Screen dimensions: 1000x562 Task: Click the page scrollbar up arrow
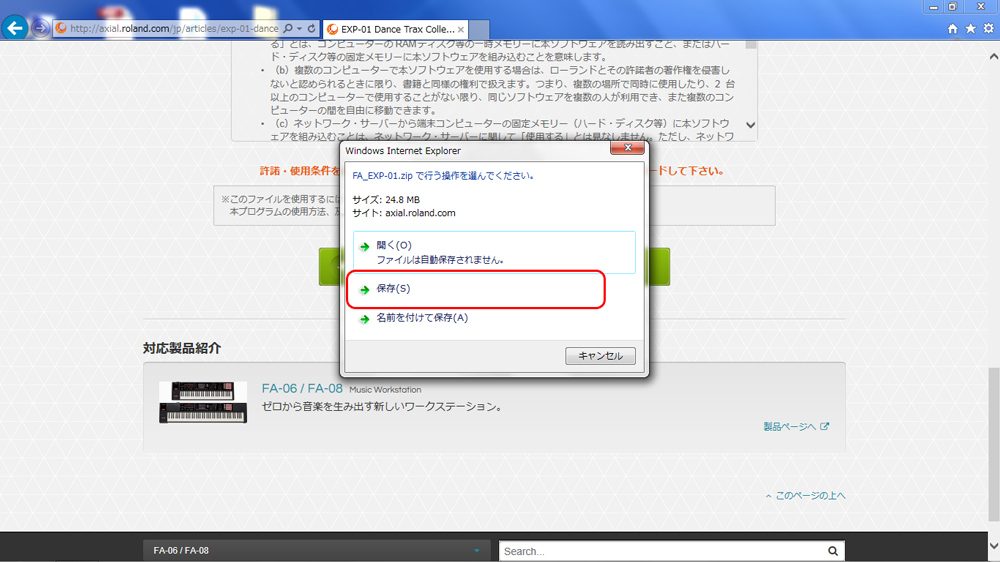pyautogui.click(x=994, y=57)
